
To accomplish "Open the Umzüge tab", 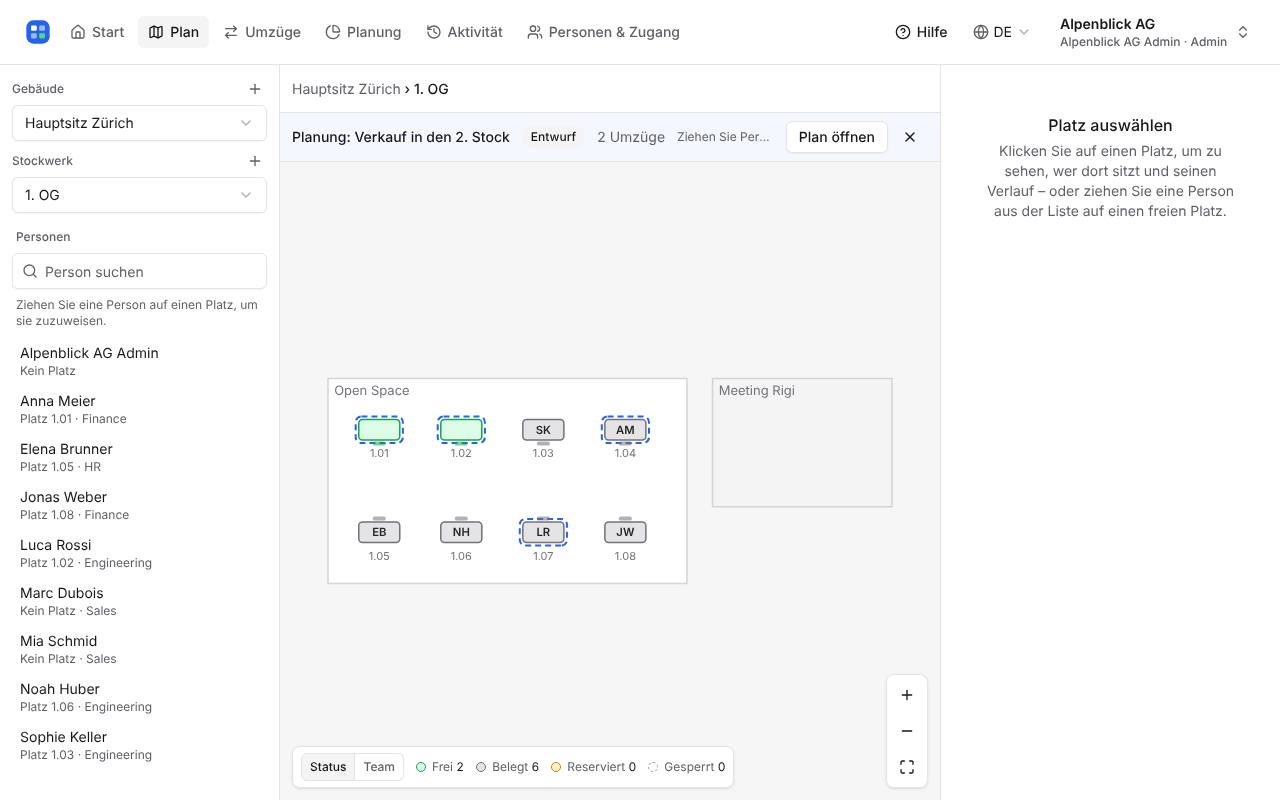I will 262,32.
